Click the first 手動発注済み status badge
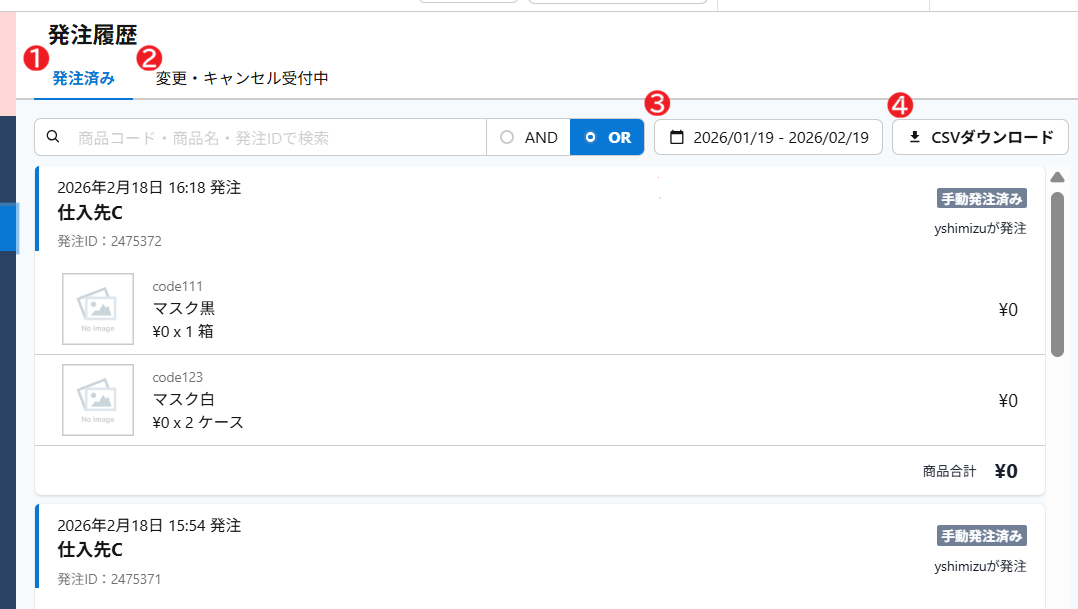This screenshot has width=1078, height=609. pyautogui.click(x=981, y=198)
